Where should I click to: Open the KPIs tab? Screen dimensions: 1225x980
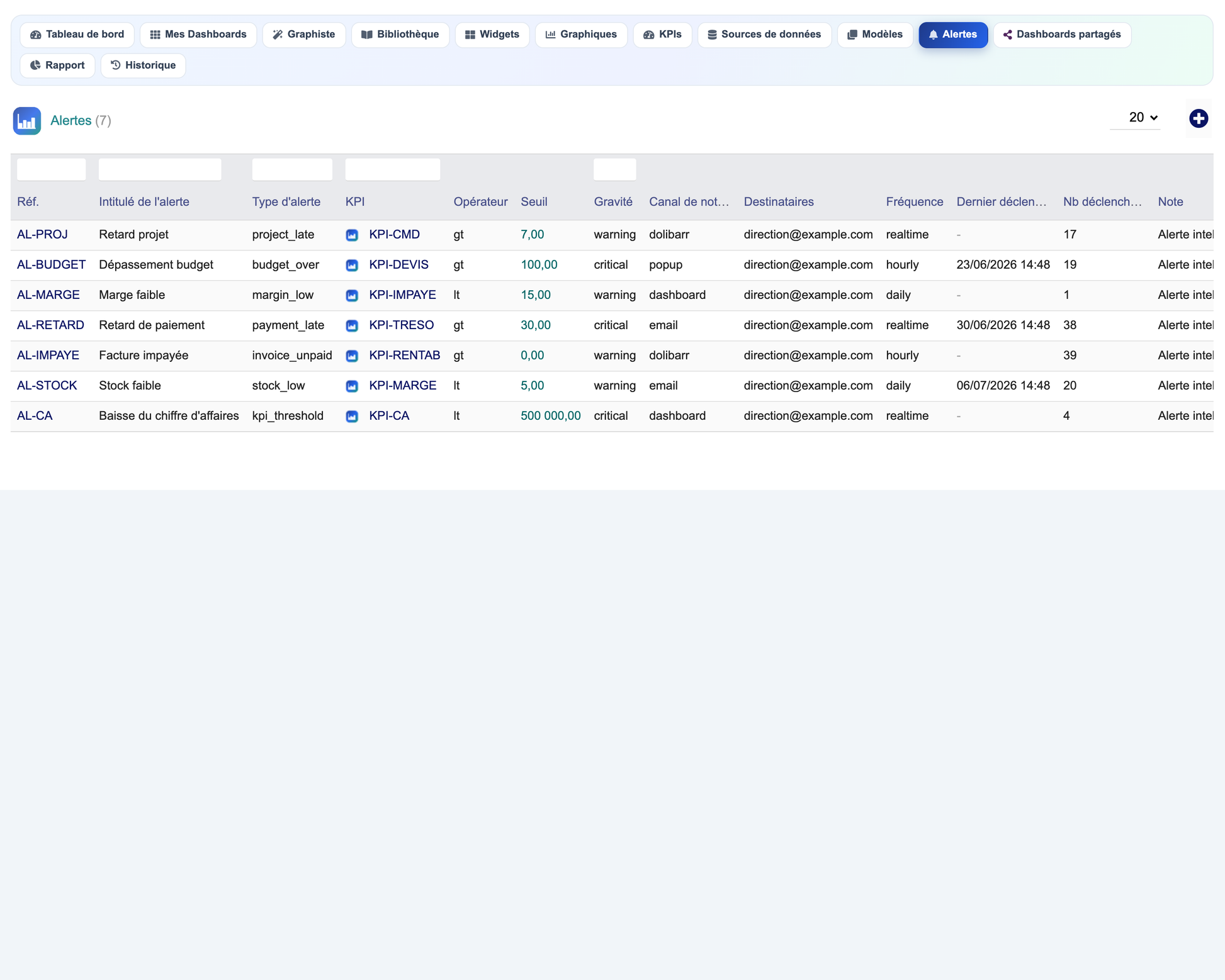662,35
